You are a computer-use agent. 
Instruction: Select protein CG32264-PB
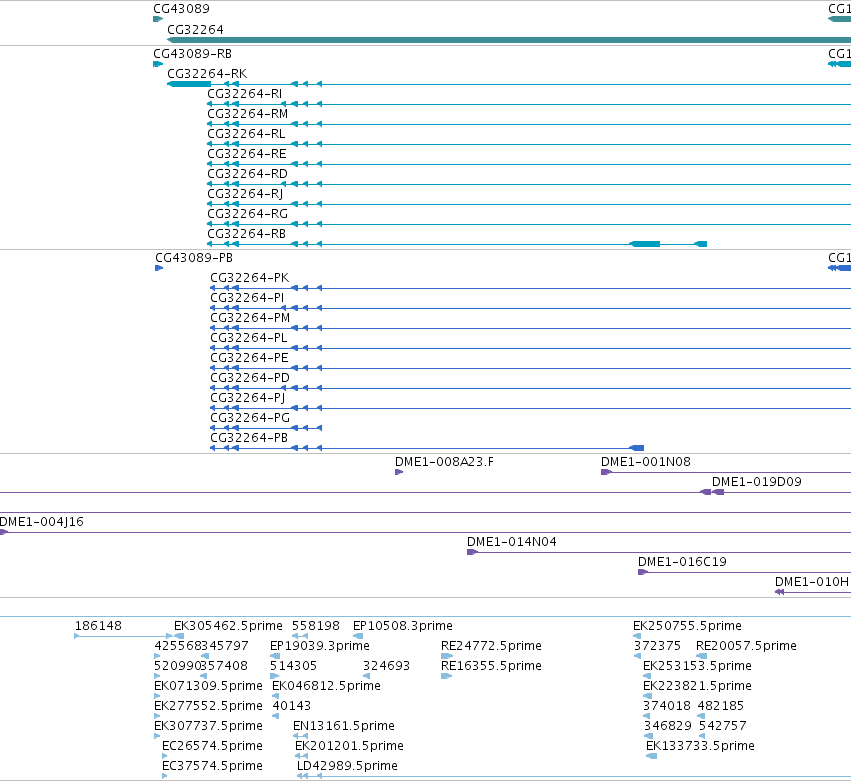[249, 438]
